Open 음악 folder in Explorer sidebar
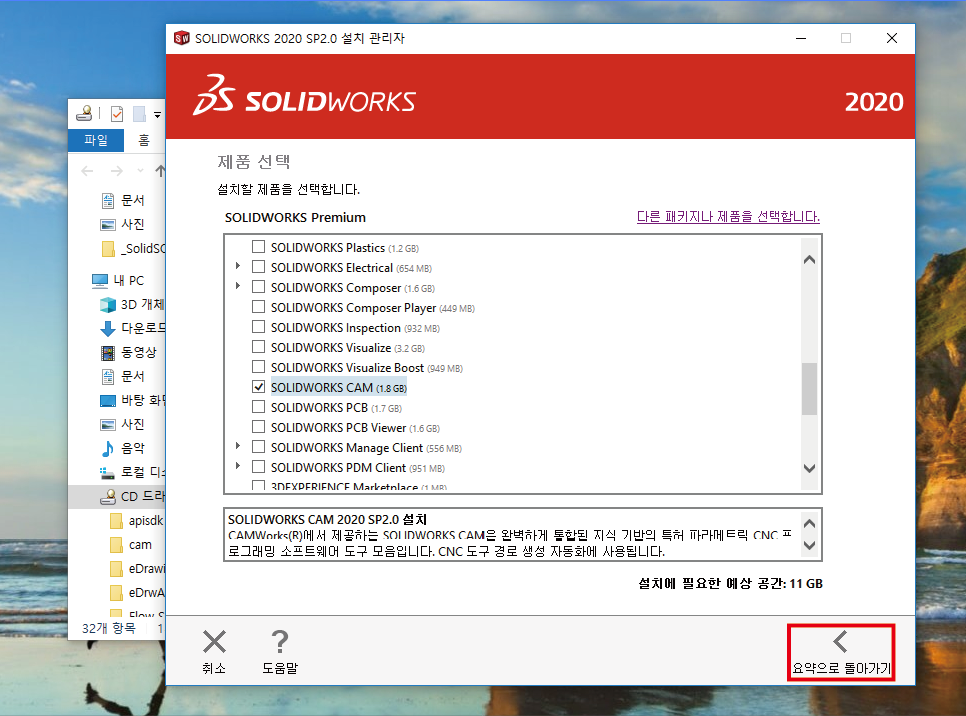 123,449
